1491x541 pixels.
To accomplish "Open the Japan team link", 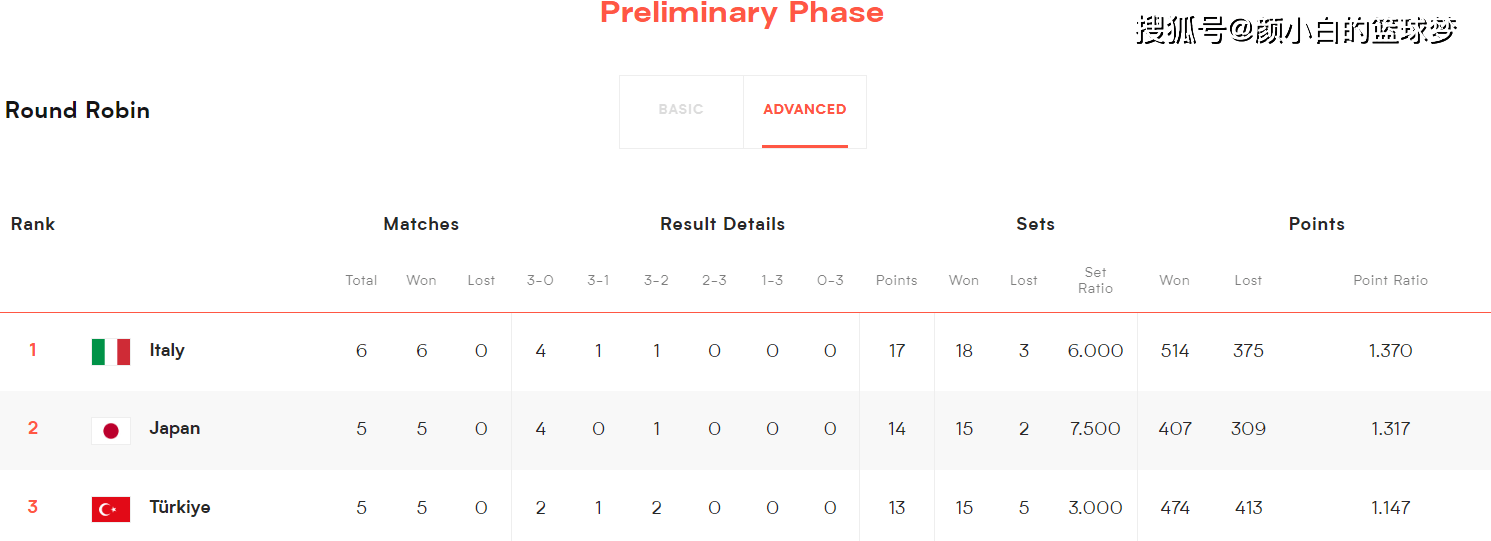I will click(175, 428).
